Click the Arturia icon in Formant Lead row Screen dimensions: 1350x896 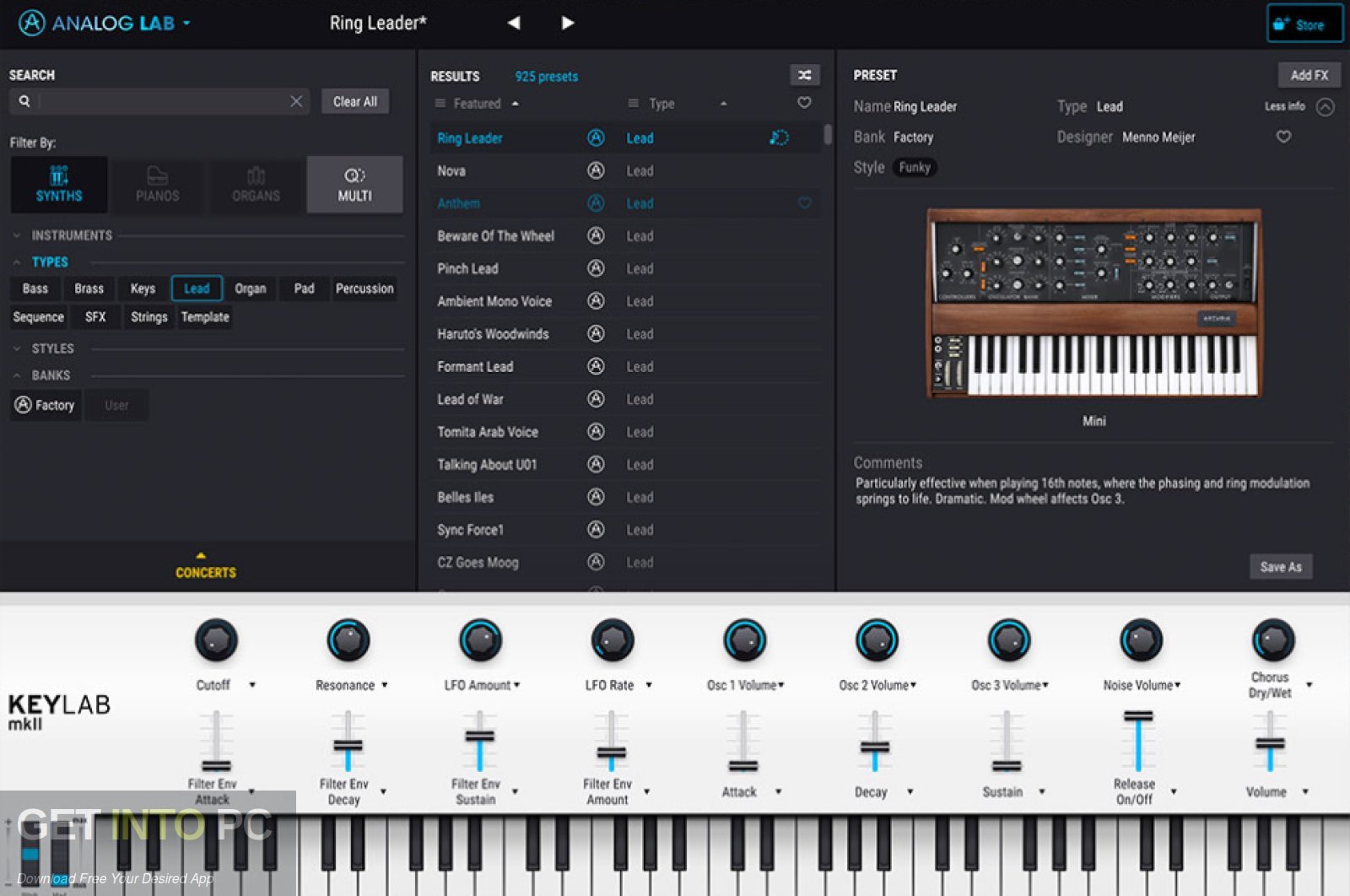pos(596,366)
